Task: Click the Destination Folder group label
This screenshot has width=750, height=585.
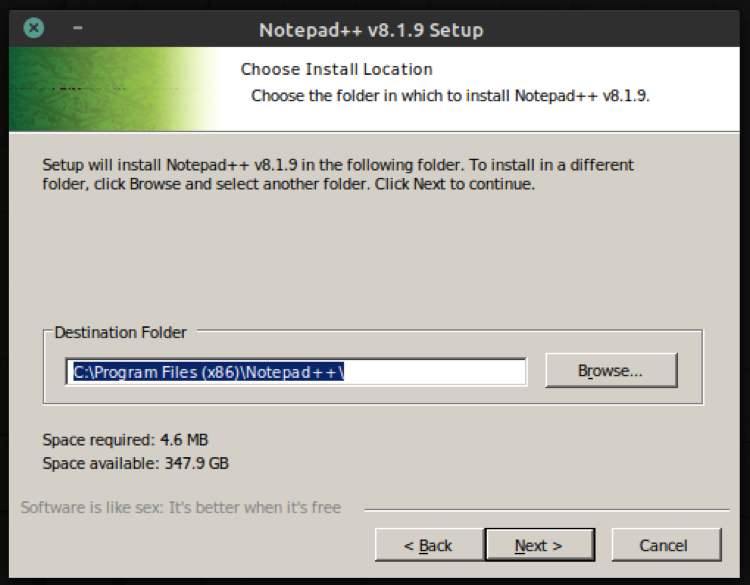Action: click(120, 332)
